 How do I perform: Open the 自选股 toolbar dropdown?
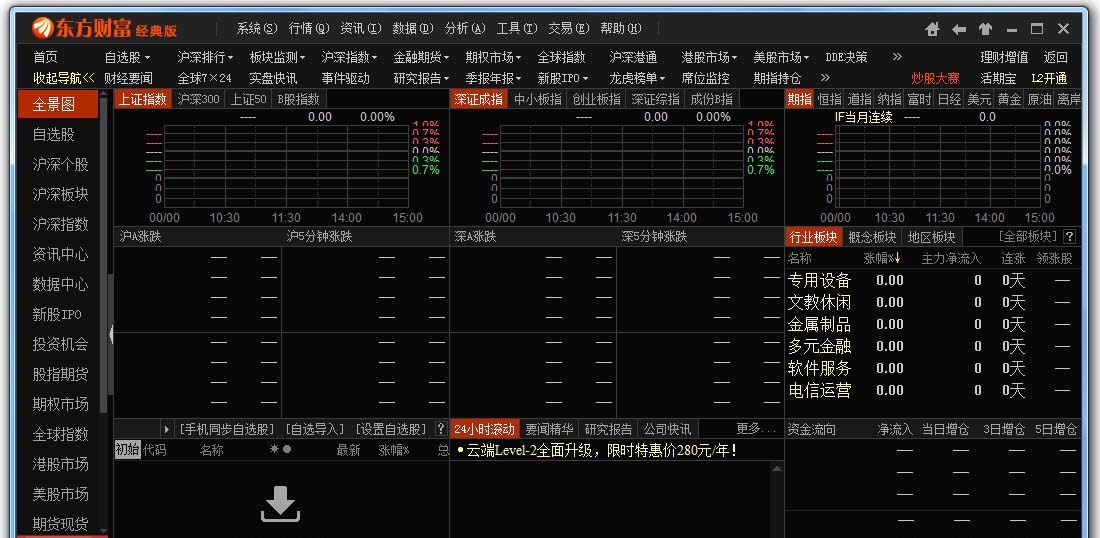128,57
